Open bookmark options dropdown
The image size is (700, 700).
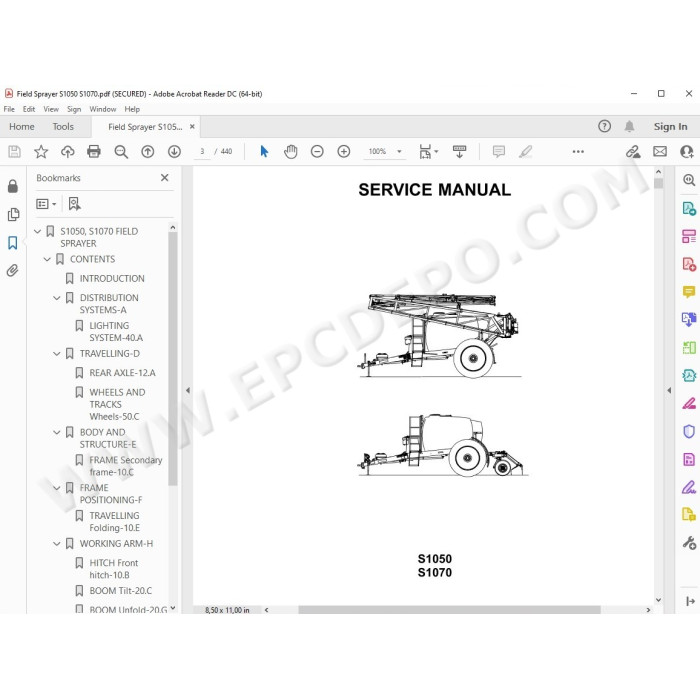click(x=46, y=204)
